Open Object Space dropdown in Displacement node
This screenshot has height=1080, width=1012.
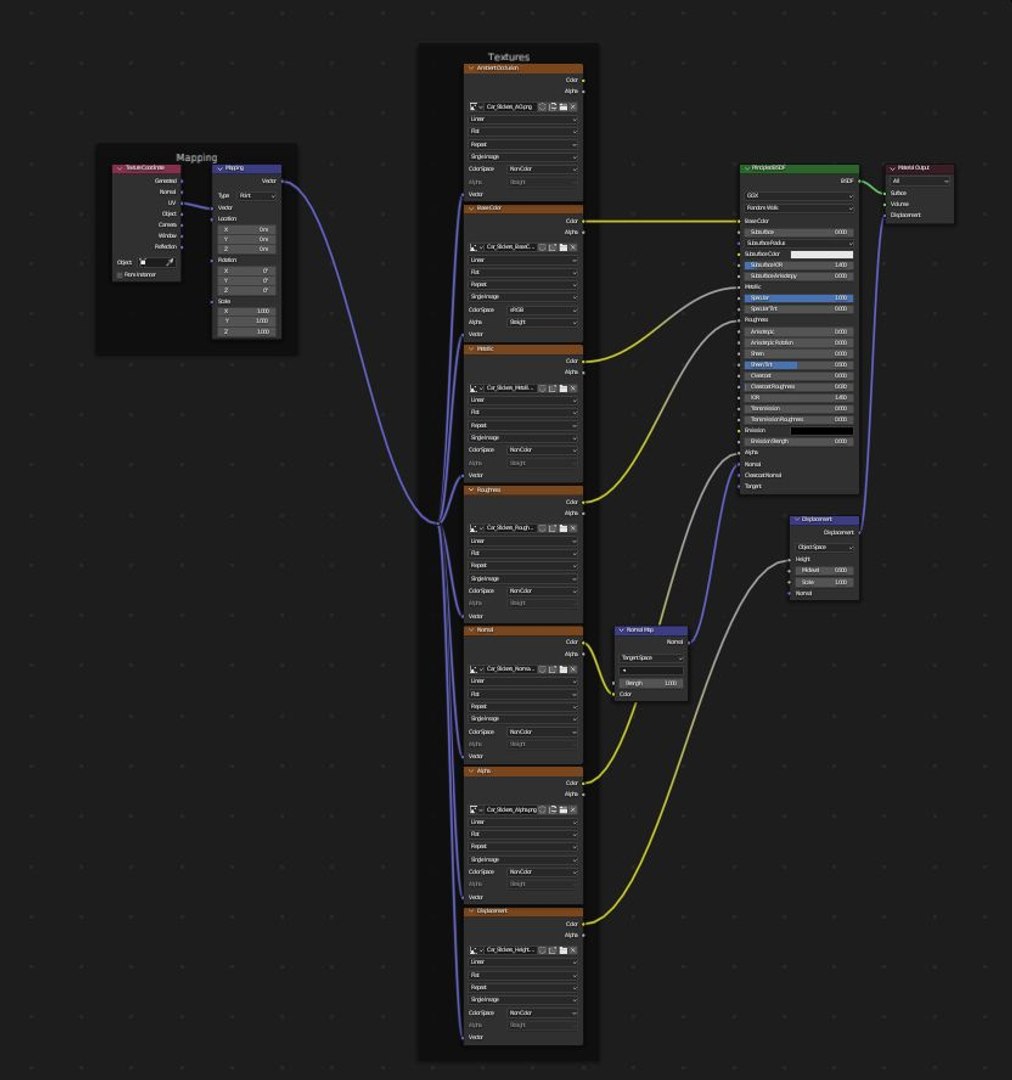tap(824, 547)
